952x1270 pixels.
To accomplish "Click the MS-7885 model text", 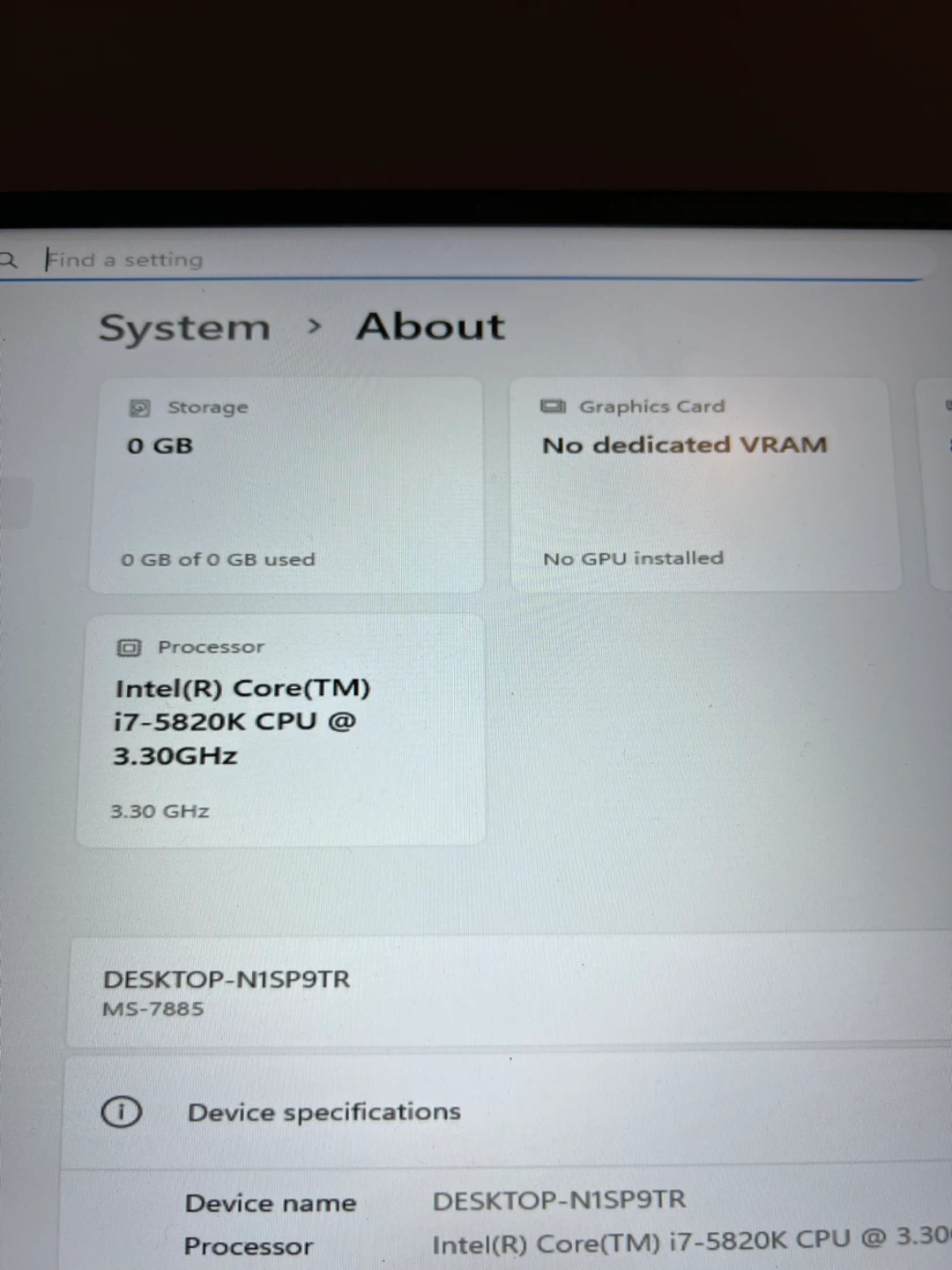I will (x=152, y=1009).
